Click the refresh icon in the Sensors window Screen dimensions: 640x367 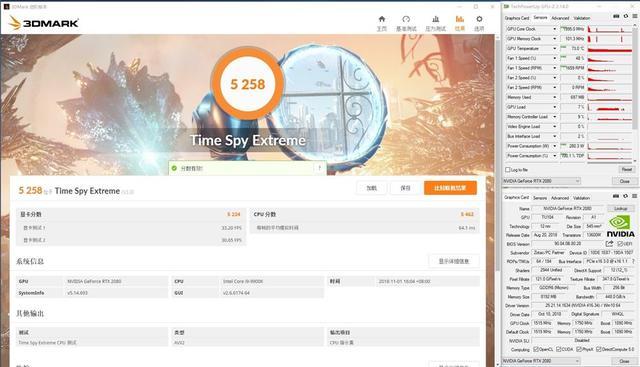(626, 16)
